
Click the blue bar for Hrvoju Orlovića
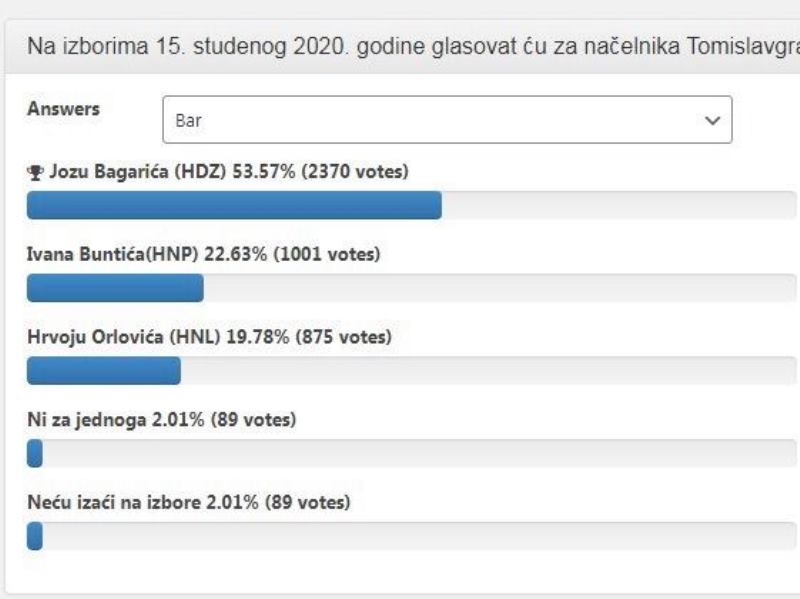pos(104,370)
